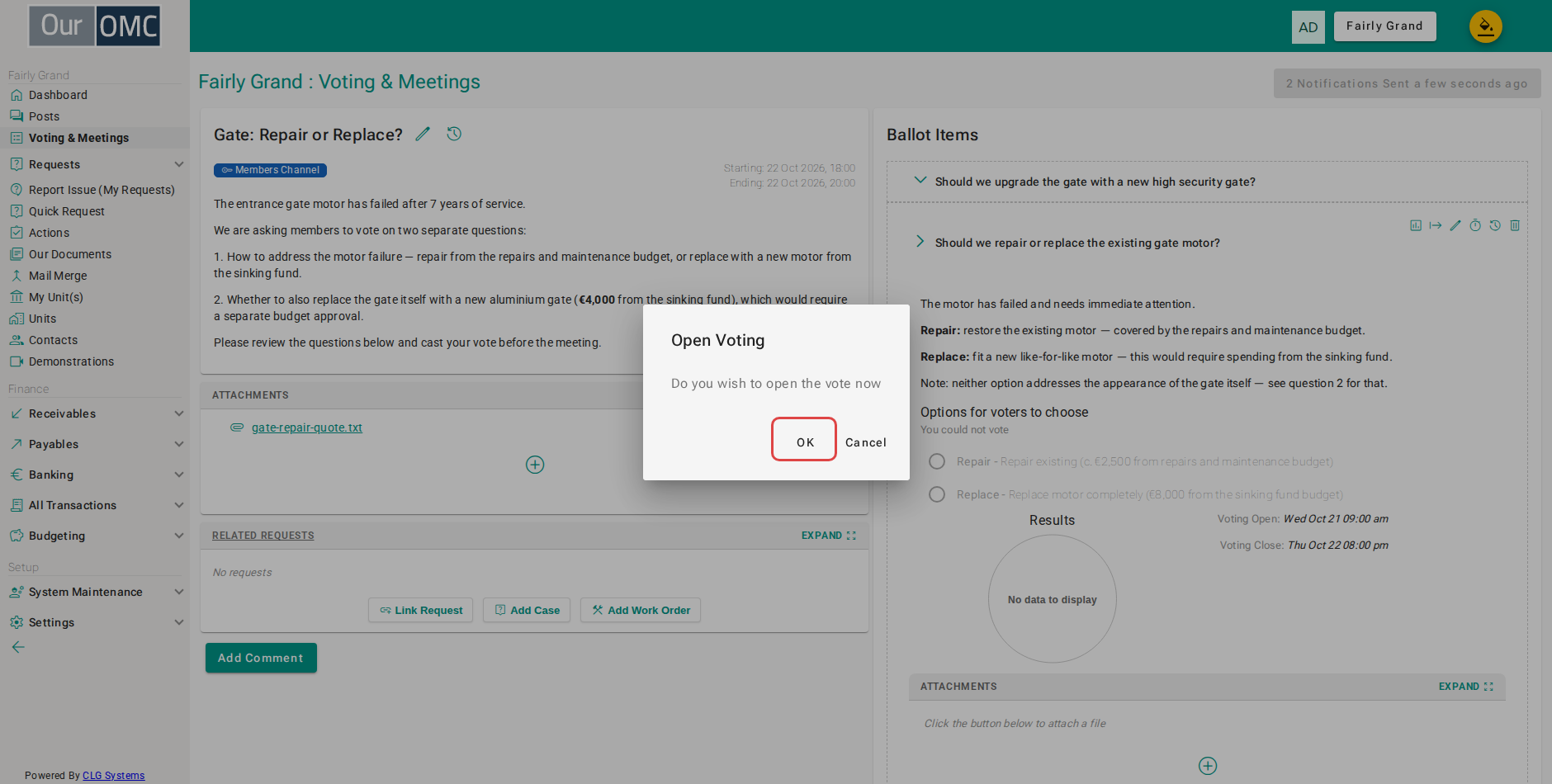1552x784 pixels.
Task: Click the ballot item stopwatch icon
Action: click(1475, 225)
